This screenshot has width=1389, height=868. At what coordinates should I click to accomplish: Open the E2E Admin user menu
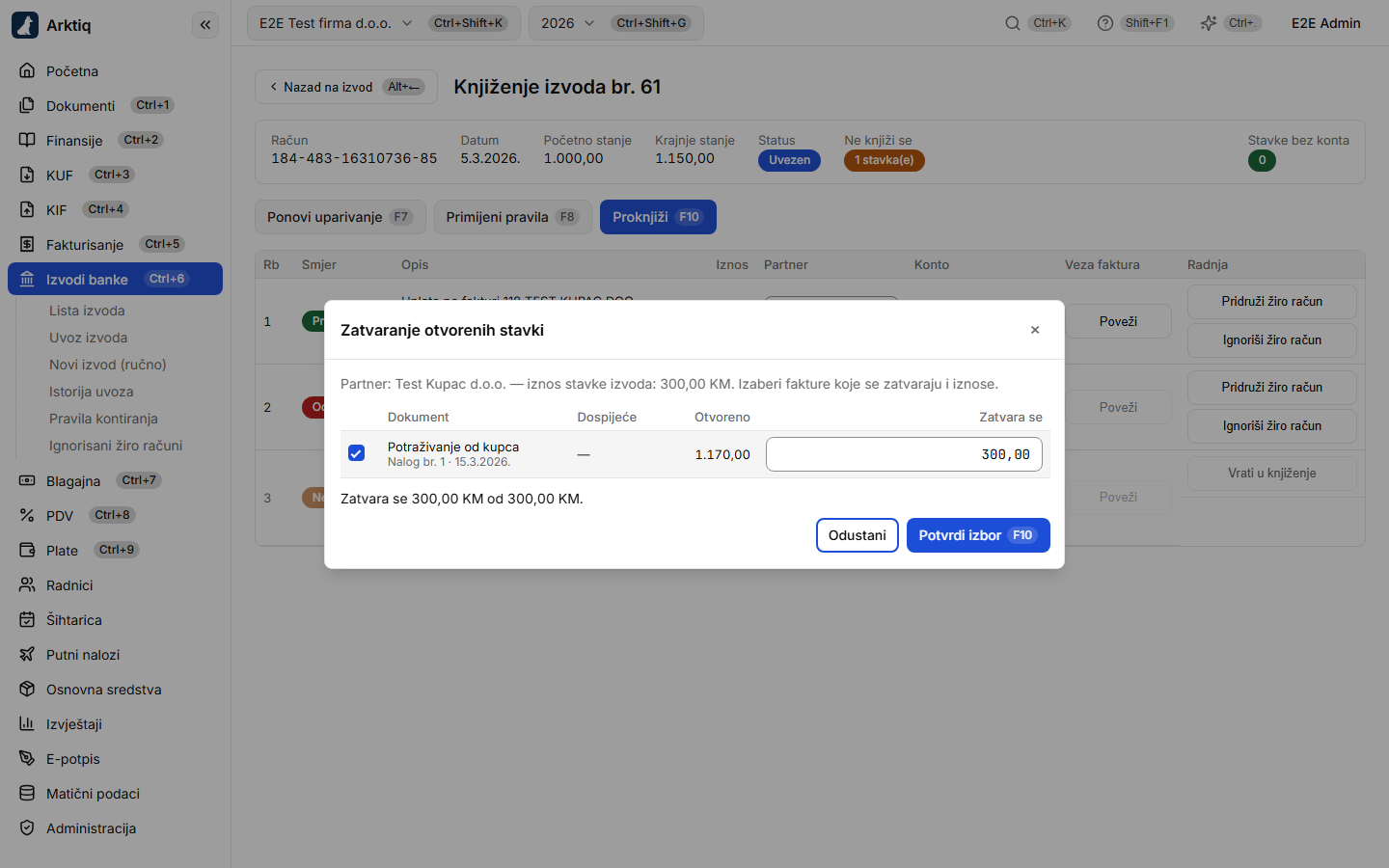tap(1326, 23)
